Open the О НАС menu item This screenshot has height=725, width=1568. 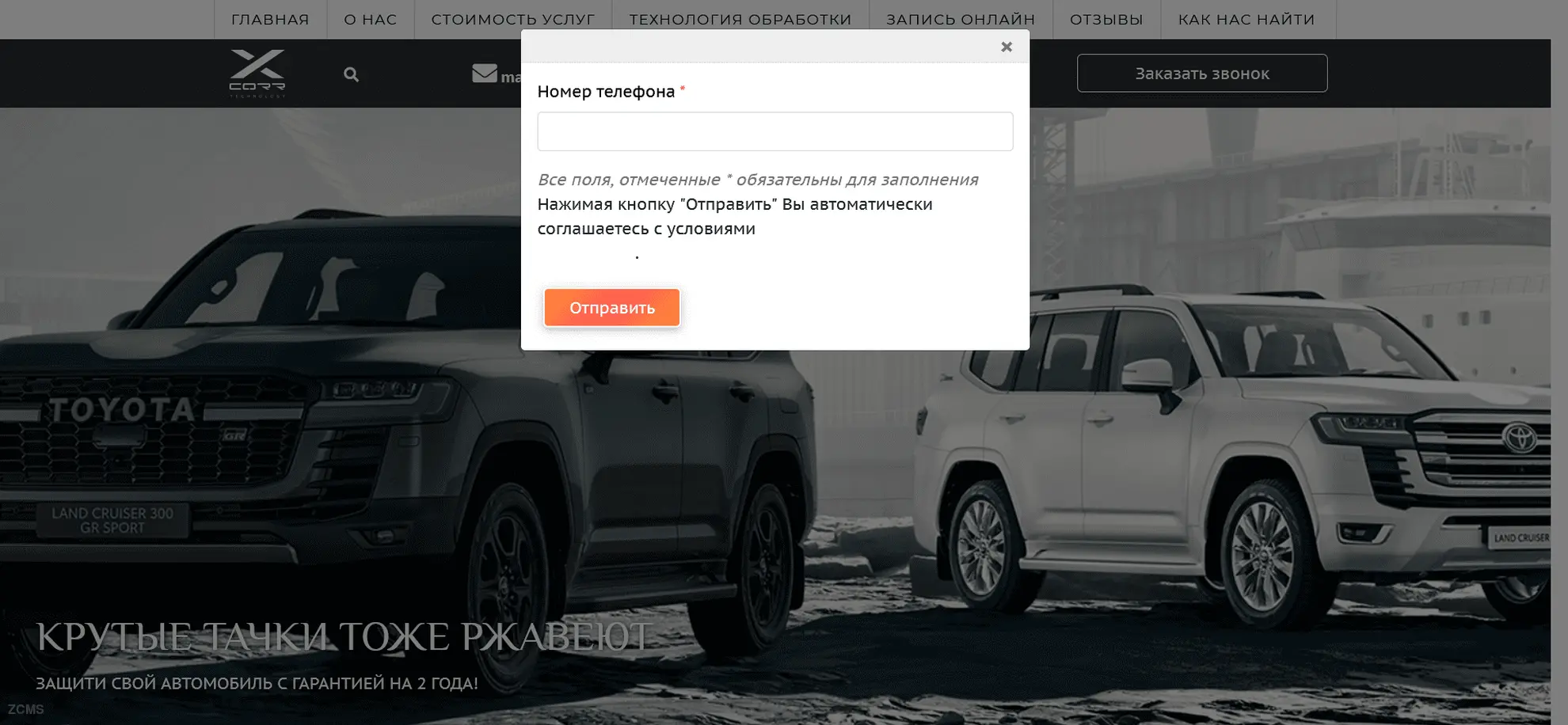(371, 19)
